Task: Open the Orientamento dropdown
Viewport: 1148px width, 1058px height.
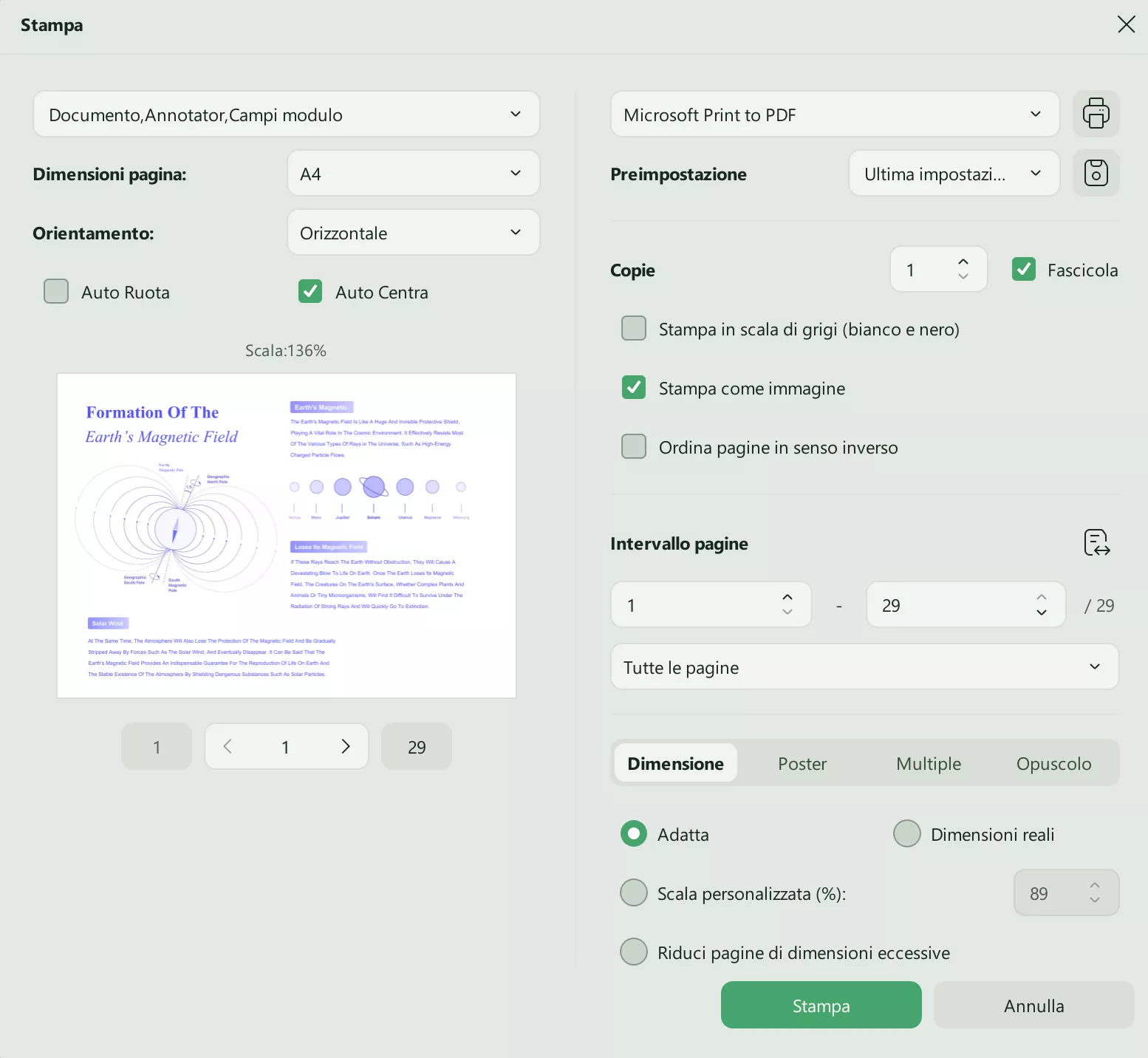Action: tap(413, 233)
